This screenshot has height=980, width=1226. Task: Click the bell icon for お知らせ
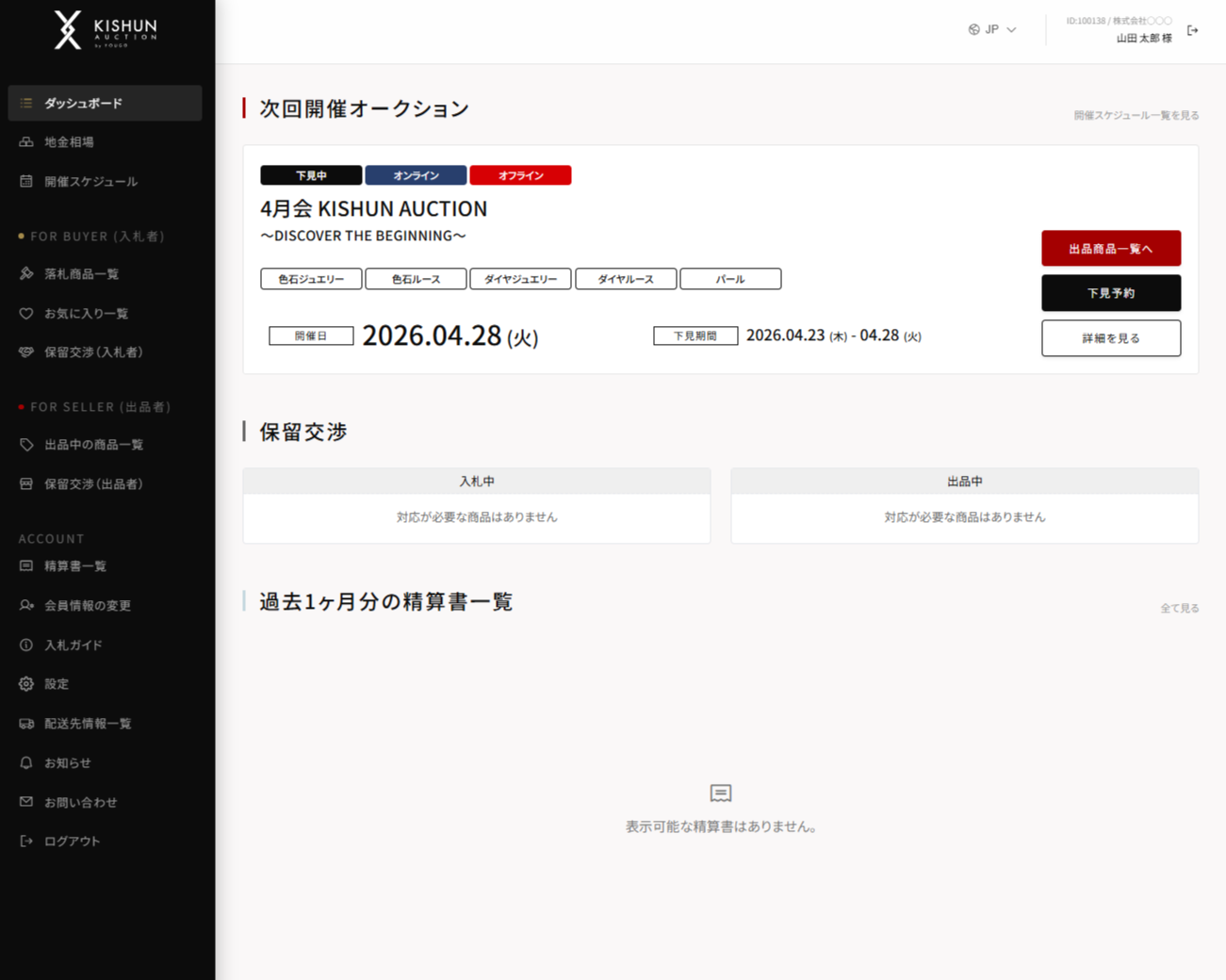click(x=26, y=763)
